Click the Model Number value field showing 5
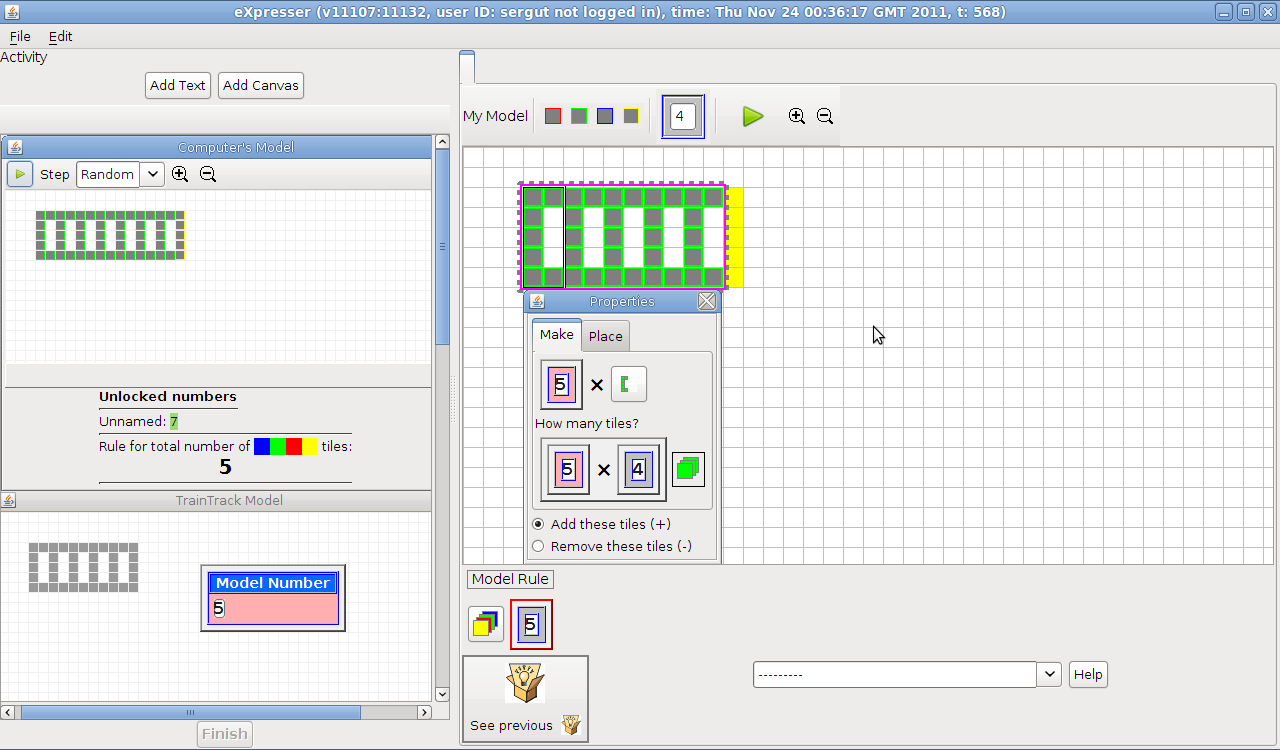The image size is (1280, 750). coord(272,609)
